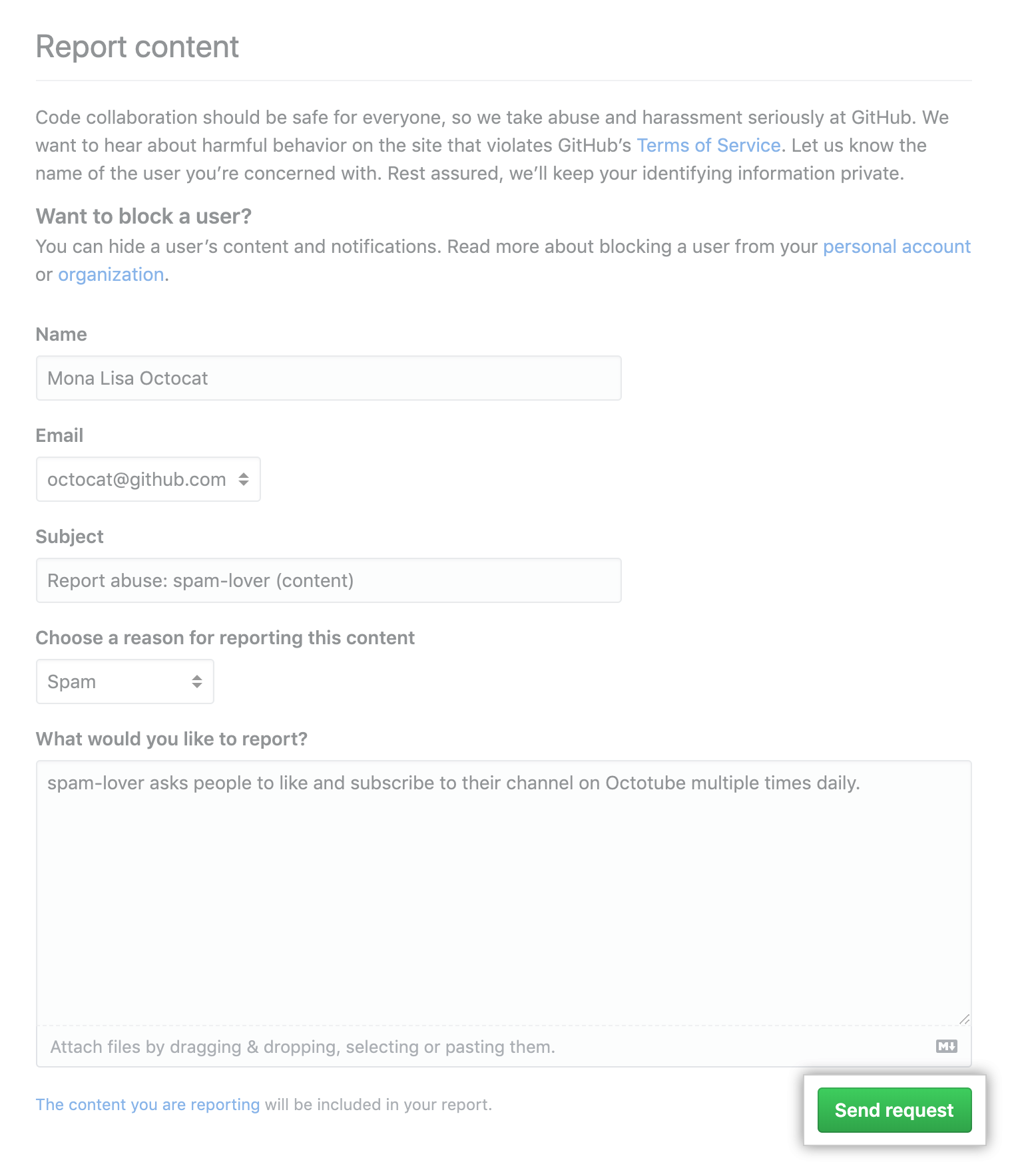Click the 'What would you like to report?' label

click(x=171, y=738)
